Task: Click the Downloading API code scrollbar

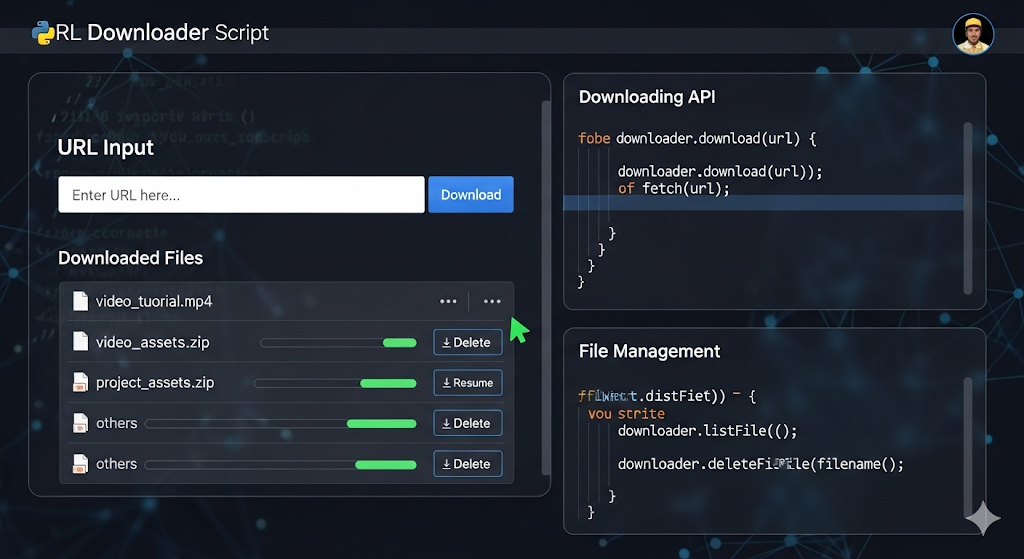Action: (968, 208)
